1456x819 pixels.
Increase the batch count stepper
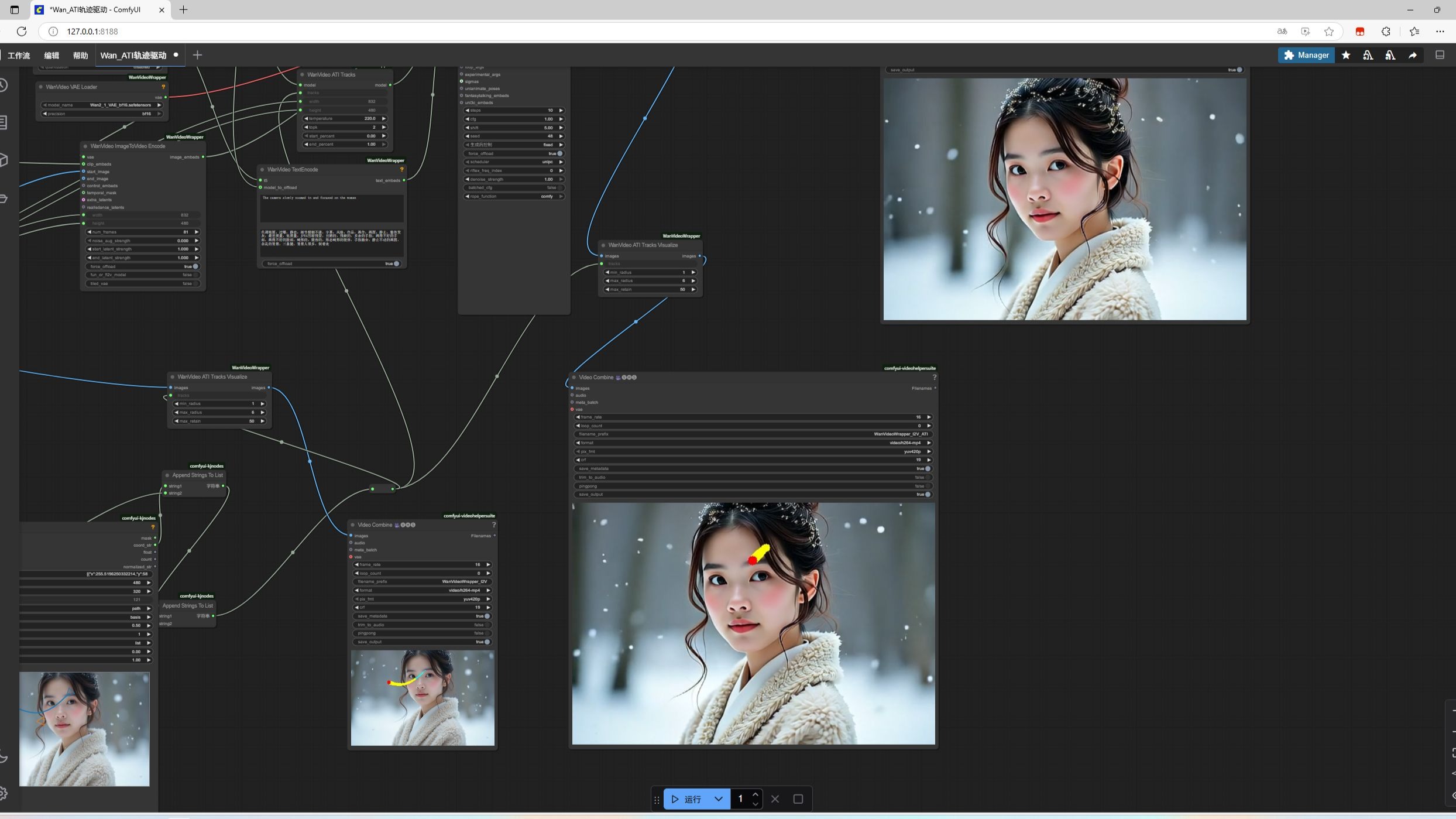coord(756,794)
